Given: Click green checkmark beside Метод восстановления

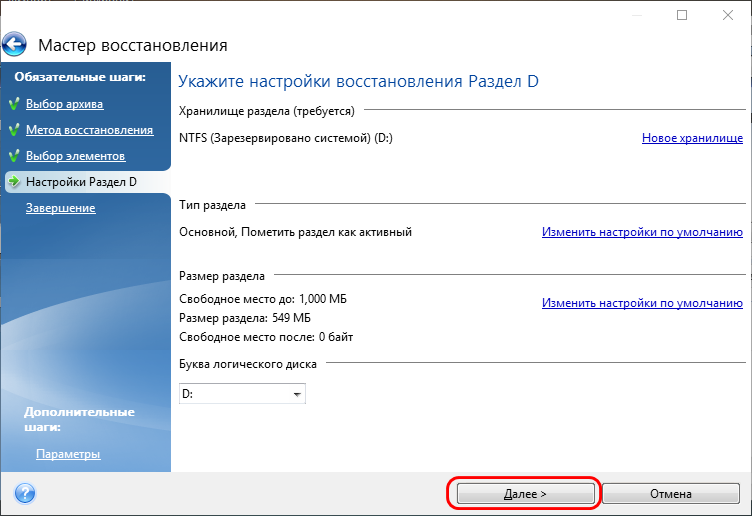Looking at the screenshot, I should 14,129.
